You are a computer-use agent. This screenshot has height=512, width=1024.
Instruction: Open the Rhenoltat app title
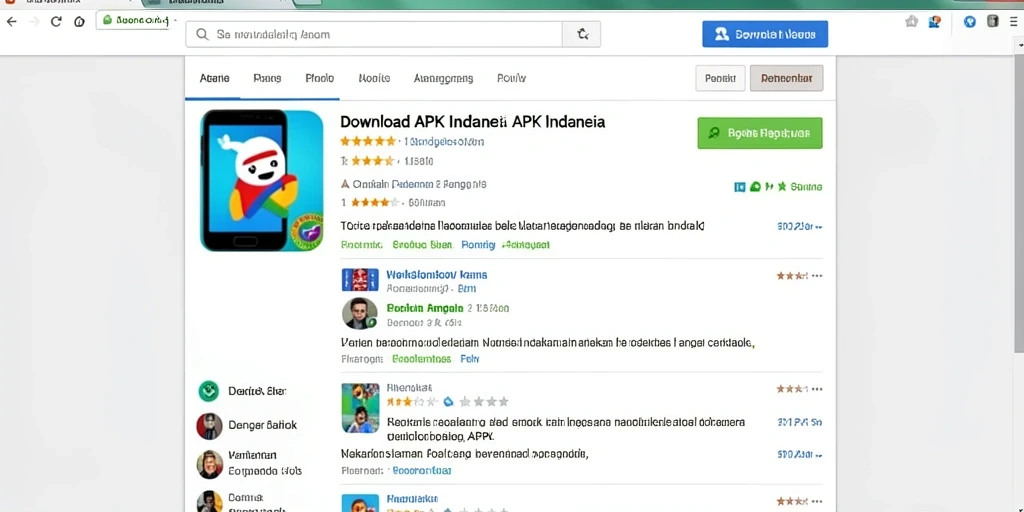pyautogui.click(x=409, y=388)
